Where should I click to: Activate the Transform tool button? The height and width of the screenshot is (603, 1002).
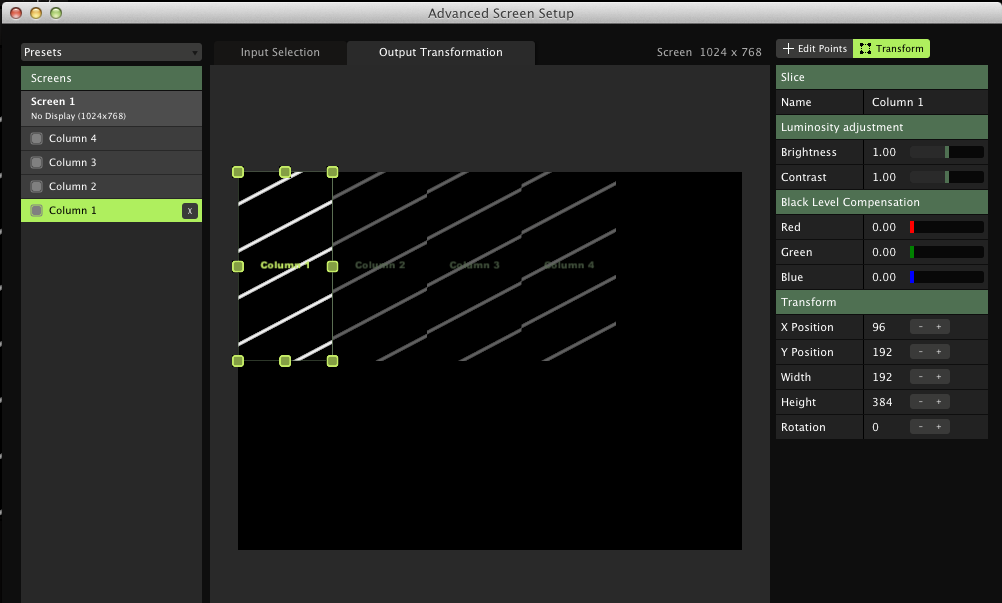(x=891, y=49)
